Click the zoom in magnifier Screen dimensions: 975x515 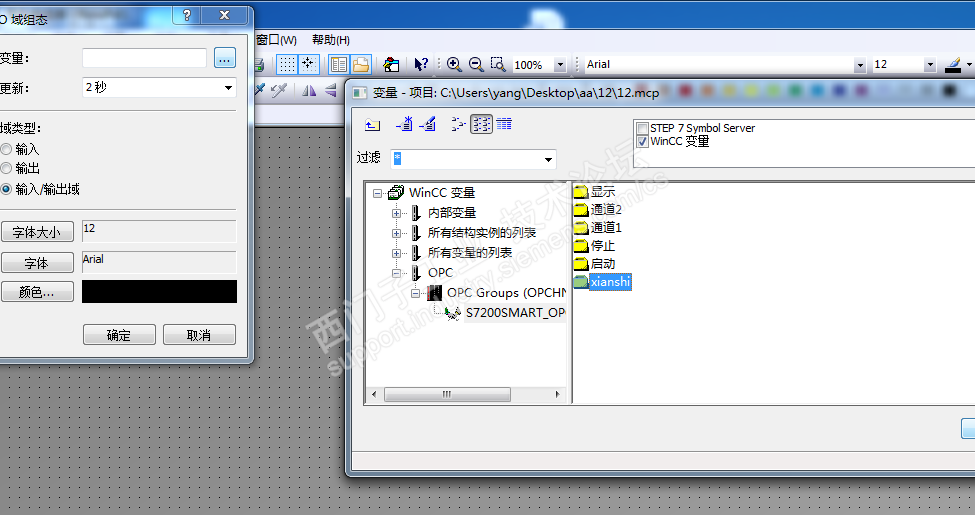[x=454, y=64]
